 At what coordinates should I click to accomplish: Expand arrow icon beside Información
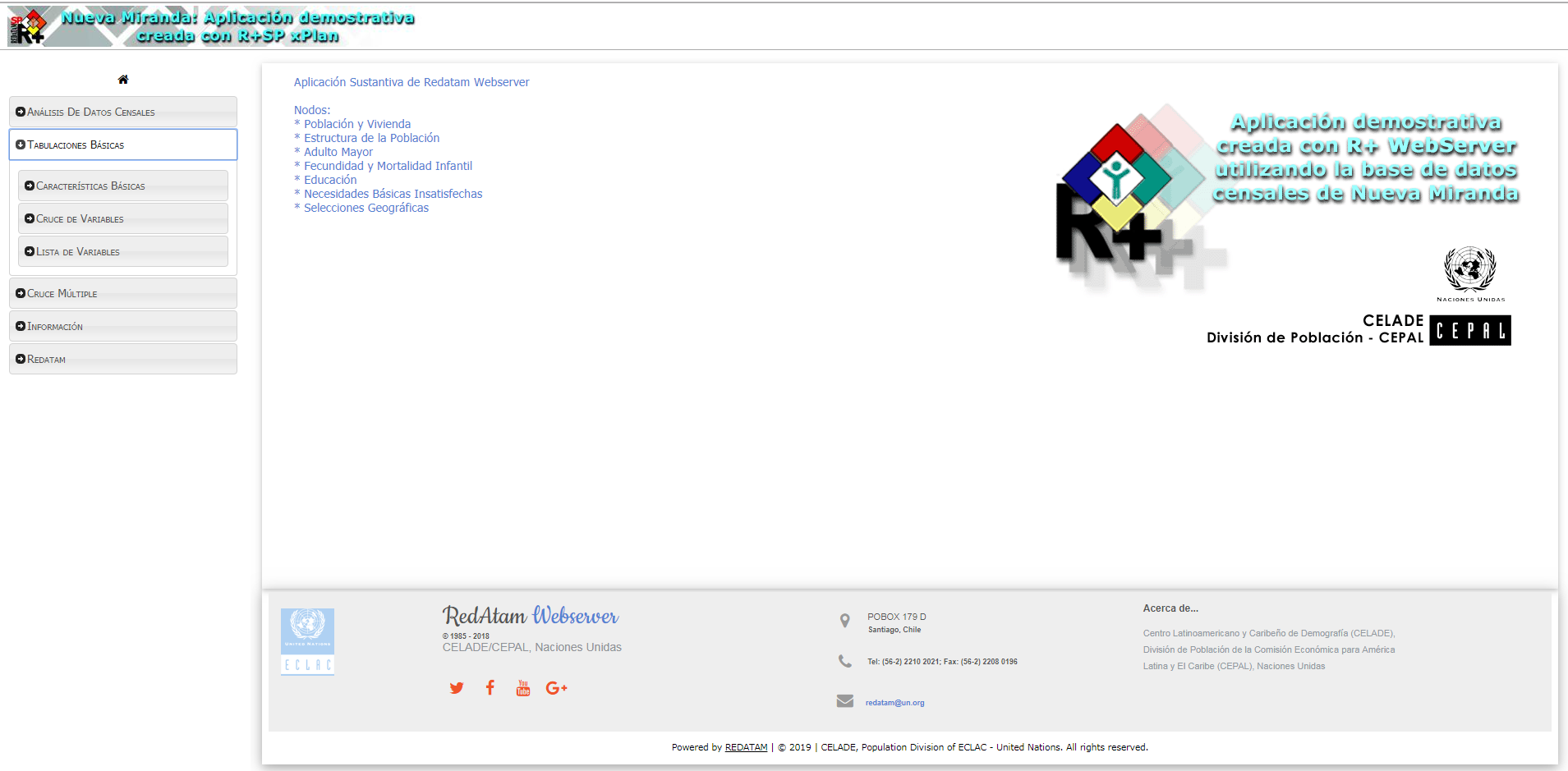click(x=21, y=326)
